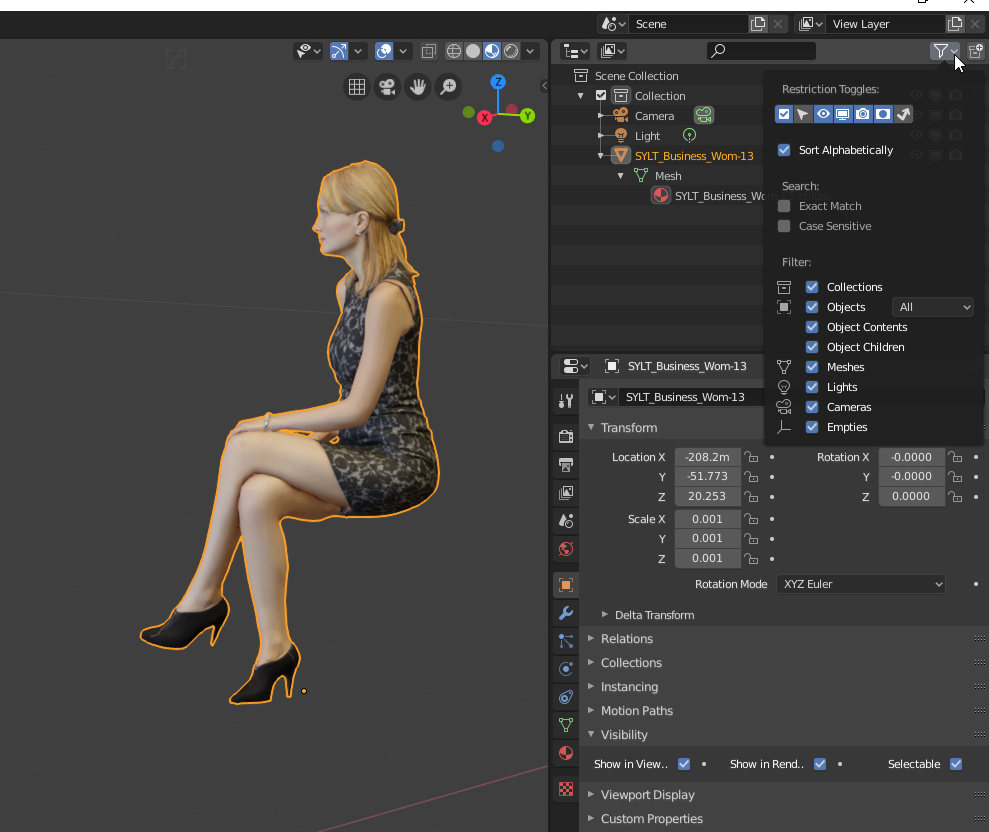Uncheck the Sort Alphabetically option
Screen dimensions: 989x832
pyautogui.click(x=784, y=150)
